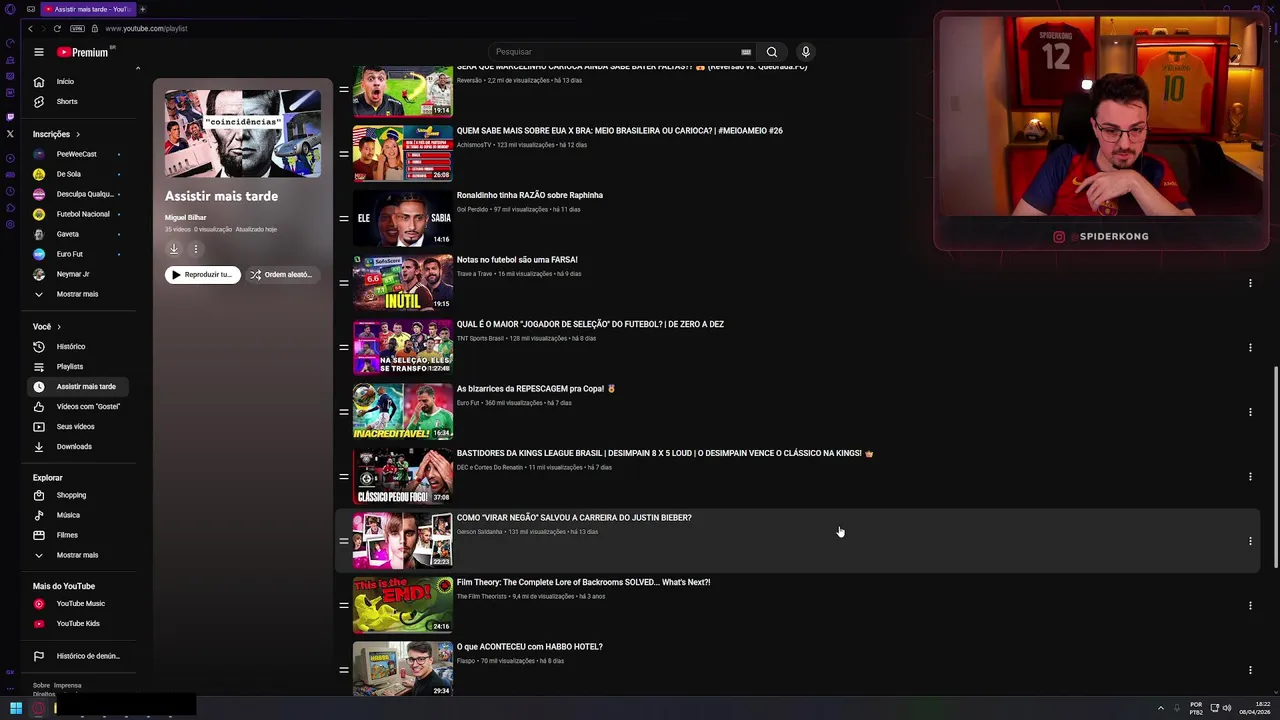Select Assistir mais tarde sidebar item
Image resolution: width=1280 pixels, height=720 pixels.
pos(80,386)
